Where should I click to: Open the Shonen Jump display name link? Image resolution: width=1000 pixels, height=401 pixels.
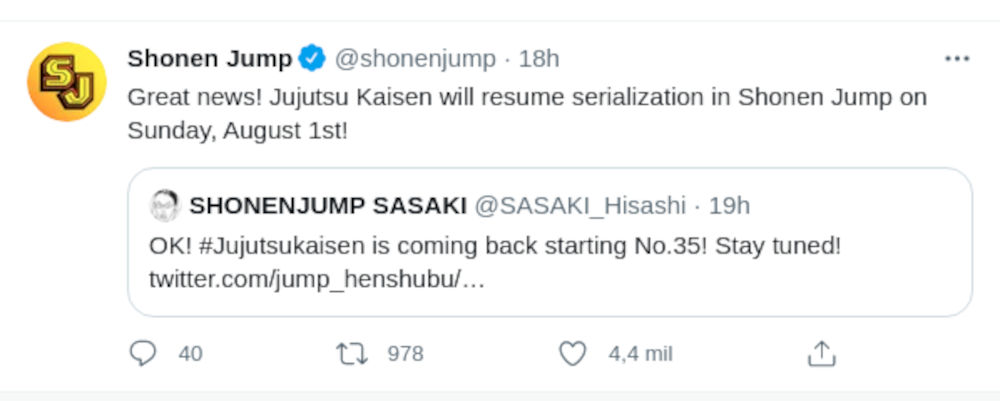pos(210,59)
